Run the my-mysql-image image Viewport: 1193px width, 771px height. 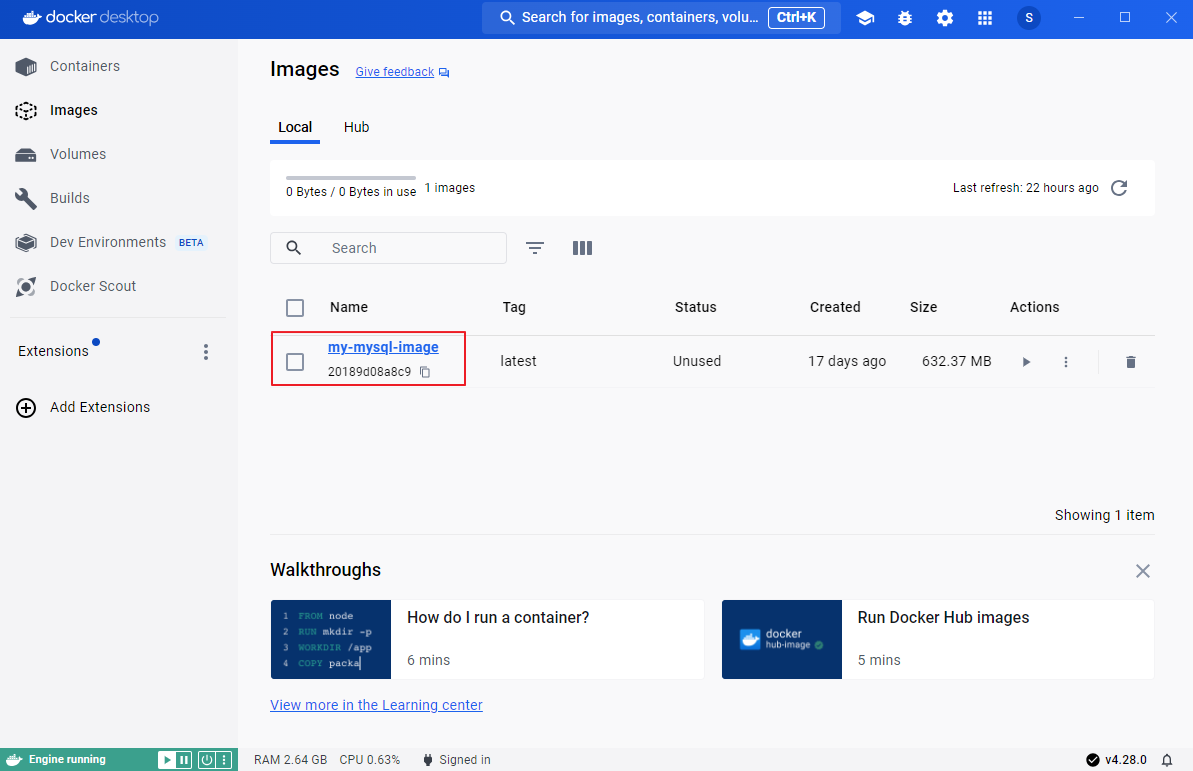pos(1026,362)
